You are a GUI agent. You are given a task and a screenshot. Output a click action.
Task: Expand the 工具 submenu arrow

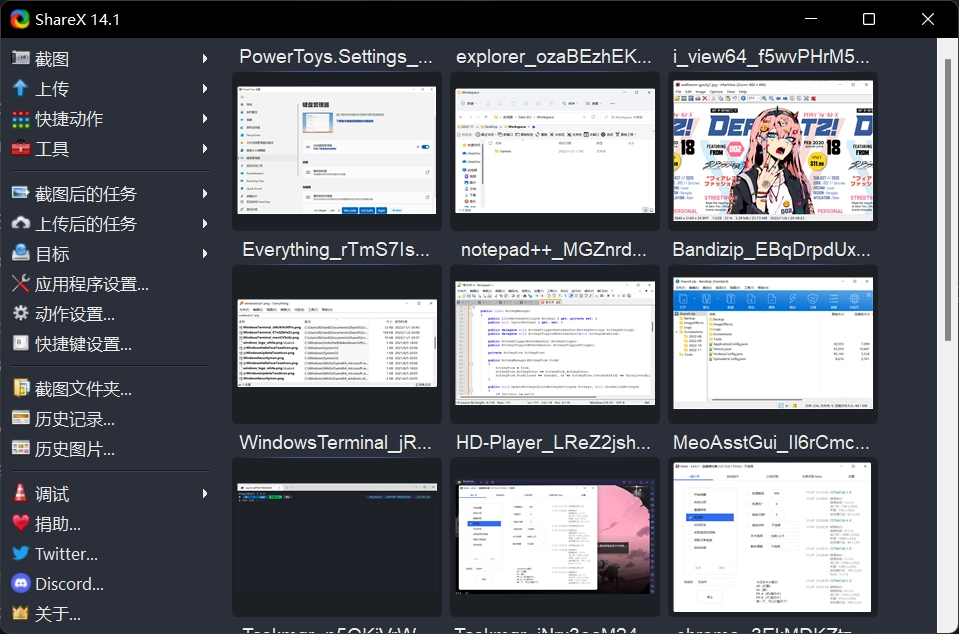(205, 149)
